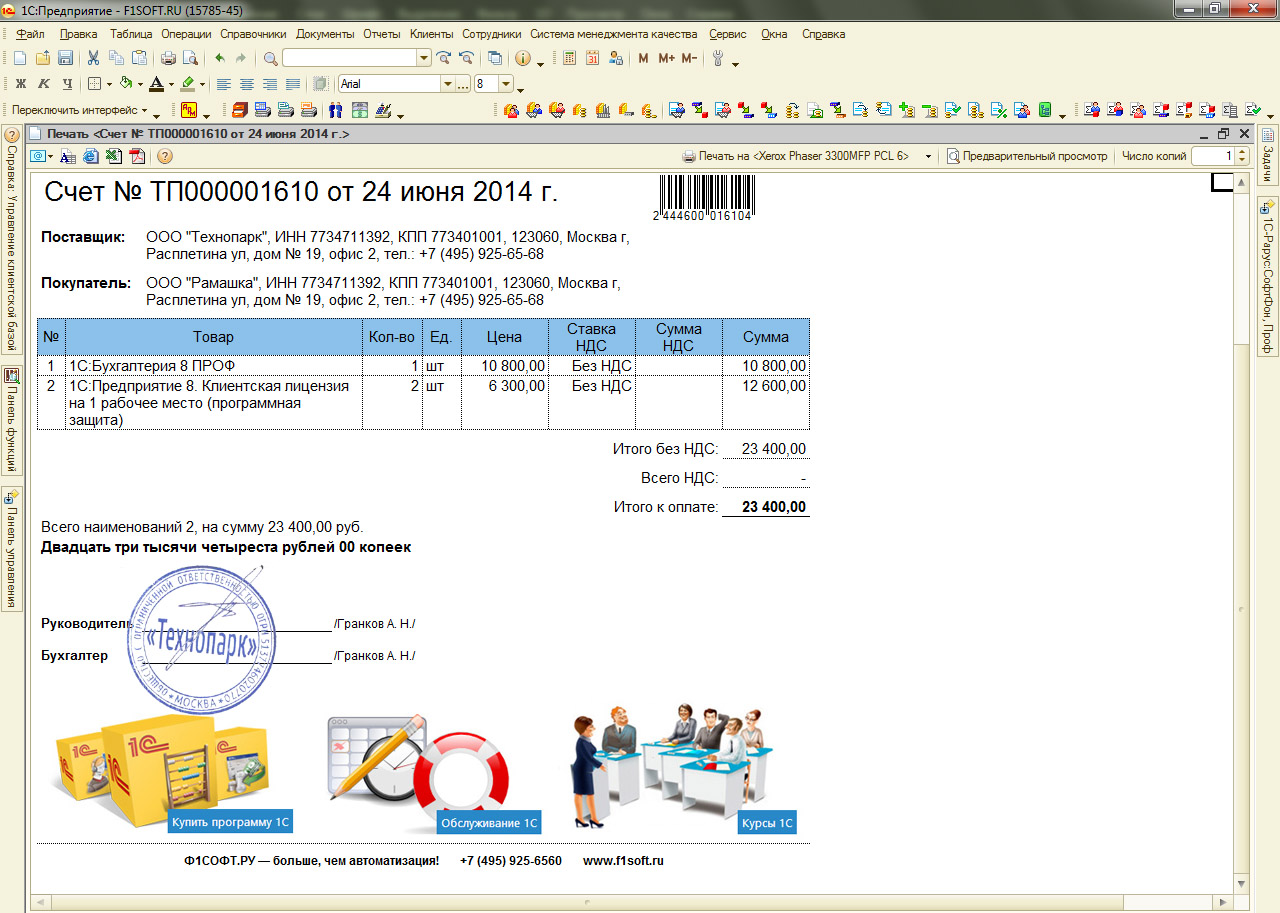Image resolution: width=1280 pixels, height=913 pixels.
Task: Align text left
Action: click(x=223, y=84)
